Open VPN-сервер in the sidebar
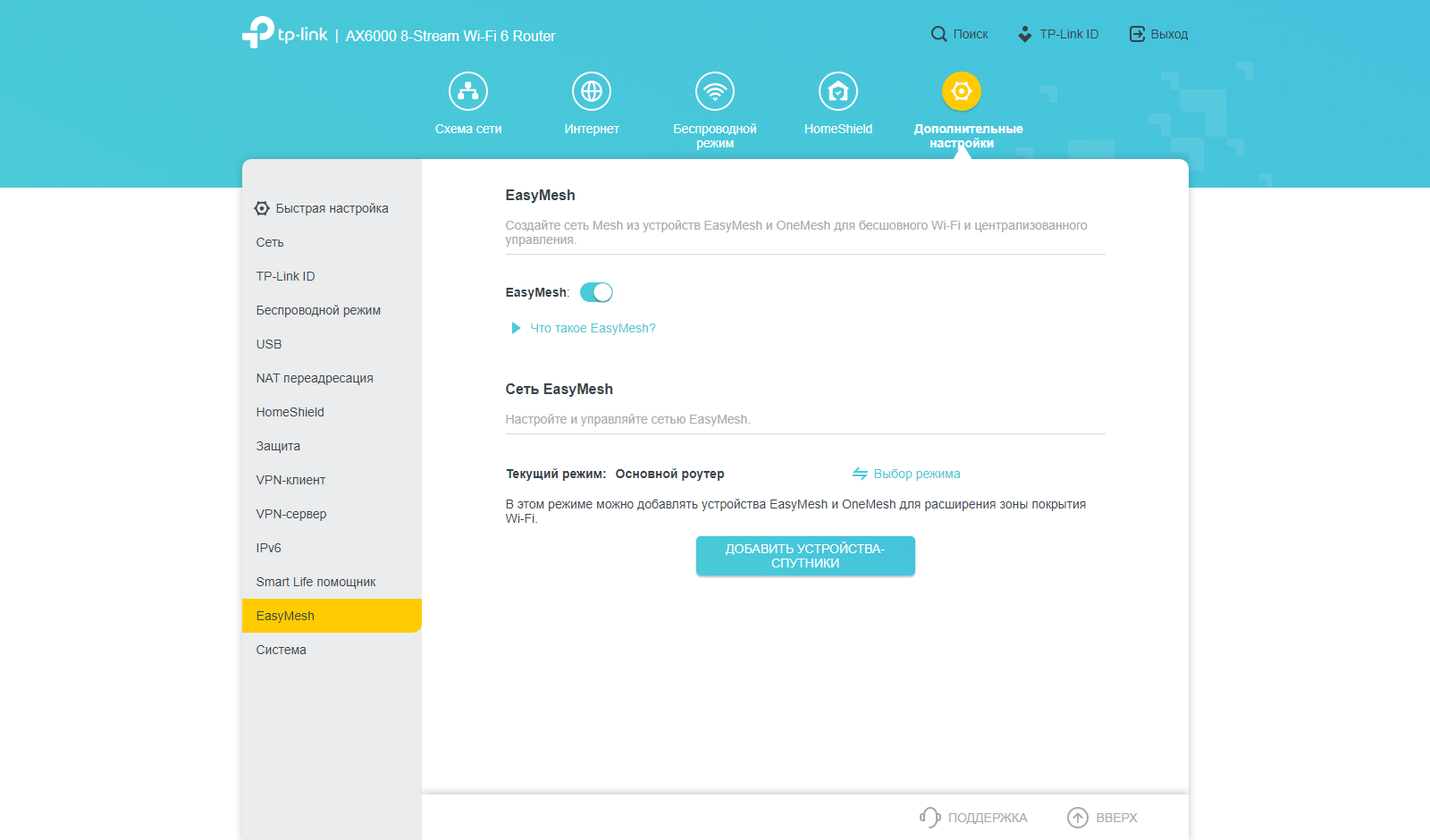Image resolution: width=1430 pixels, height=840 pixels. tap(332, 514)
